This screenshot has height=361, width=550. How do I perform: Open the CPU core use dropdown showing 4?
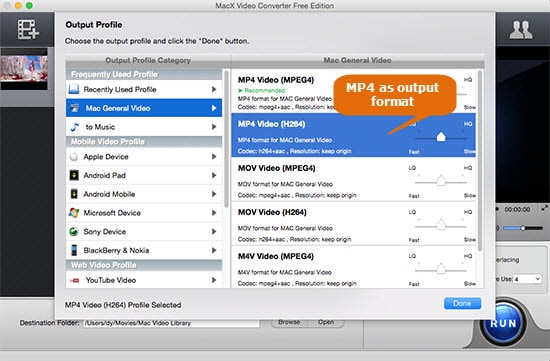[x=528, y=279]
